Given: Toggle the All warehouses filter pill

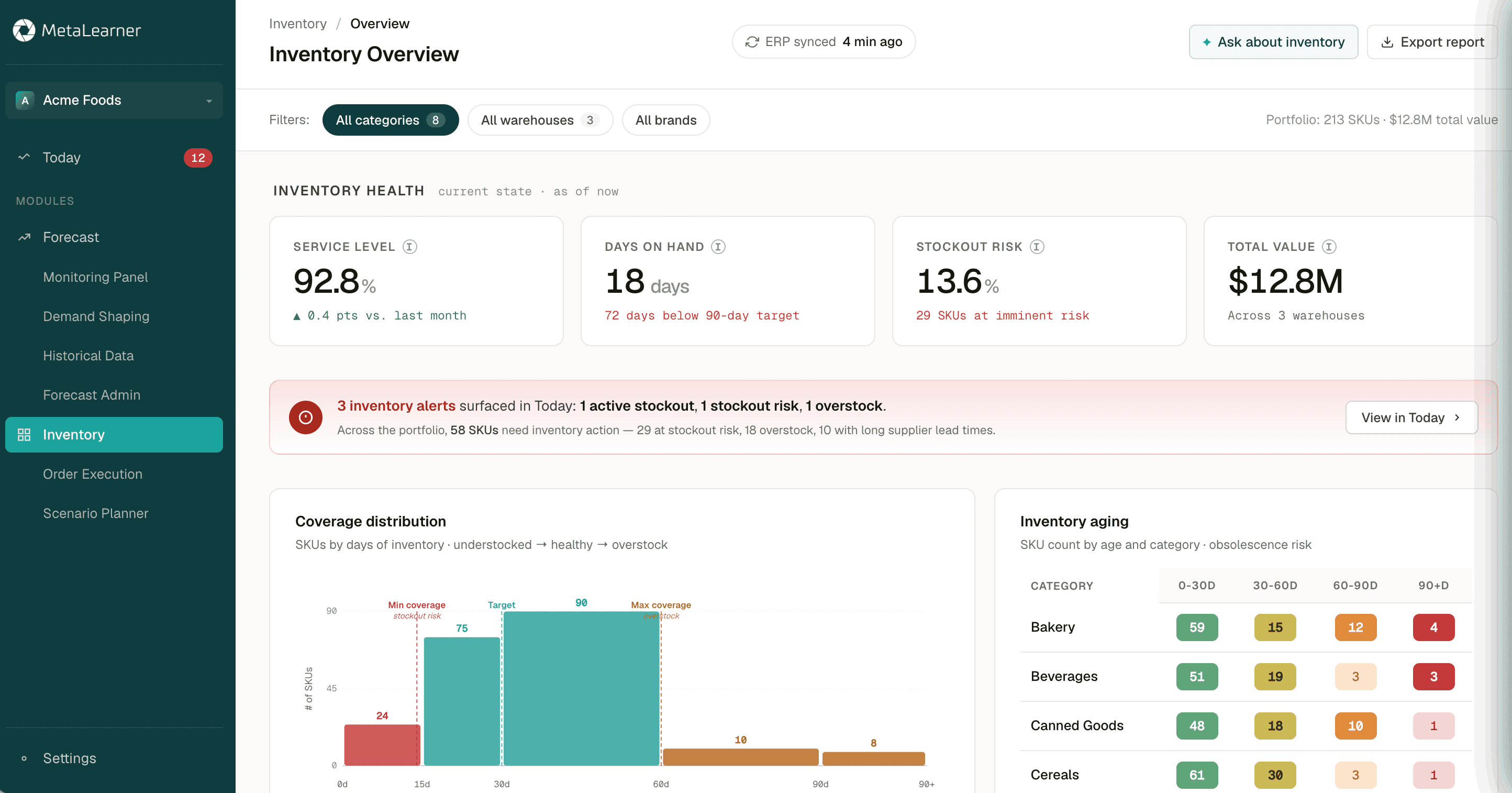Looking at the screenshot, I should pos(540,120).
